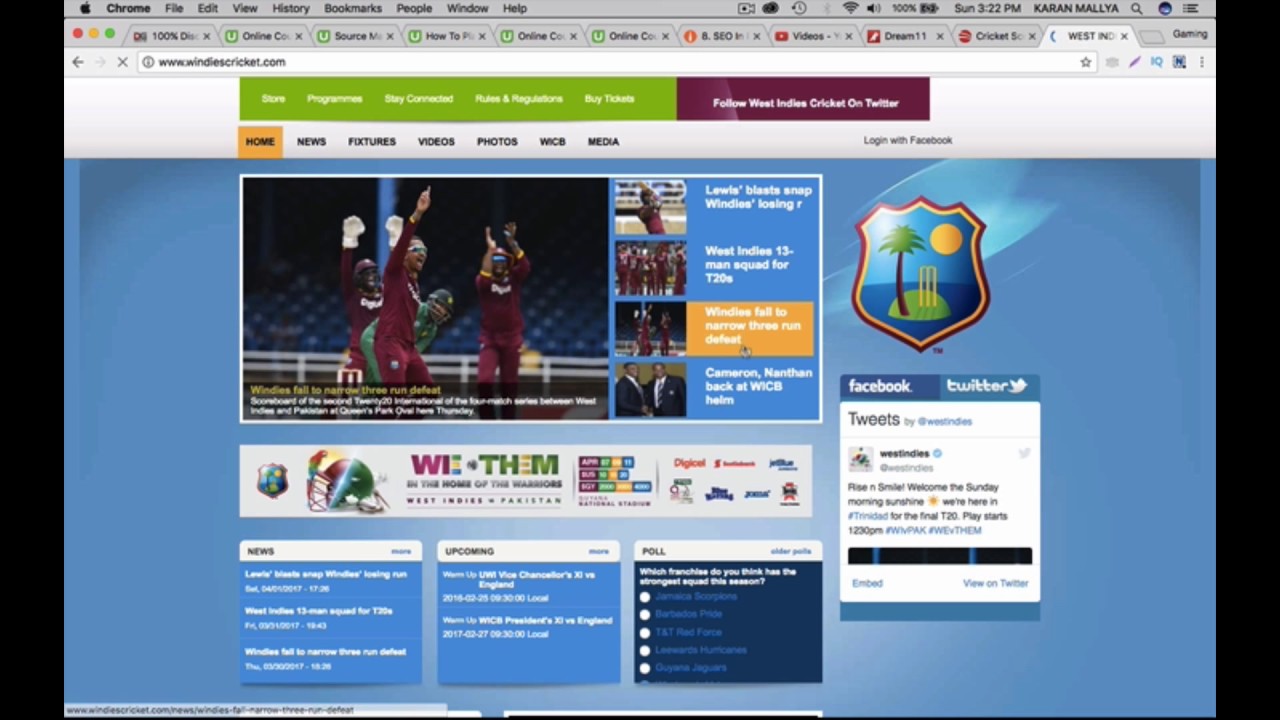Select Jamaica Scorpions poll option

point(645,597)
